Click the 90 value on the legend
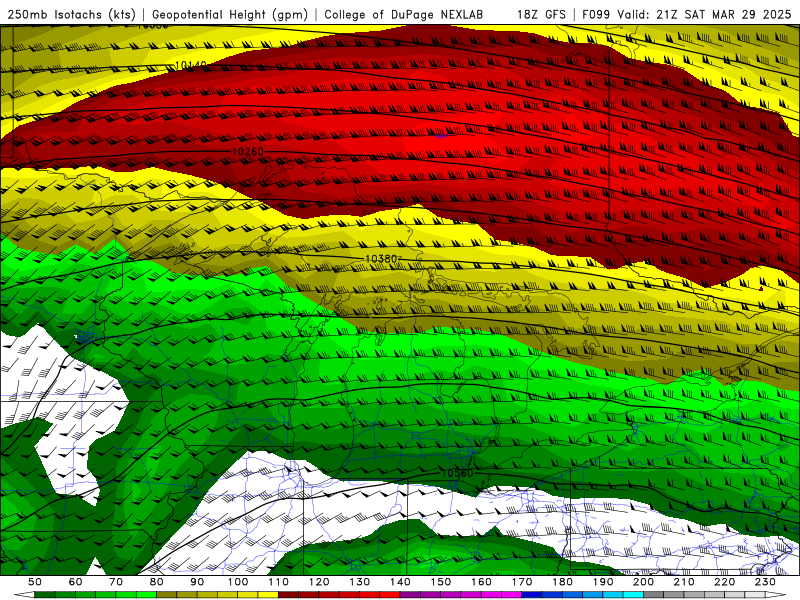Image resolution: width=800 pixels, height=600 pixels. [197, 582]
